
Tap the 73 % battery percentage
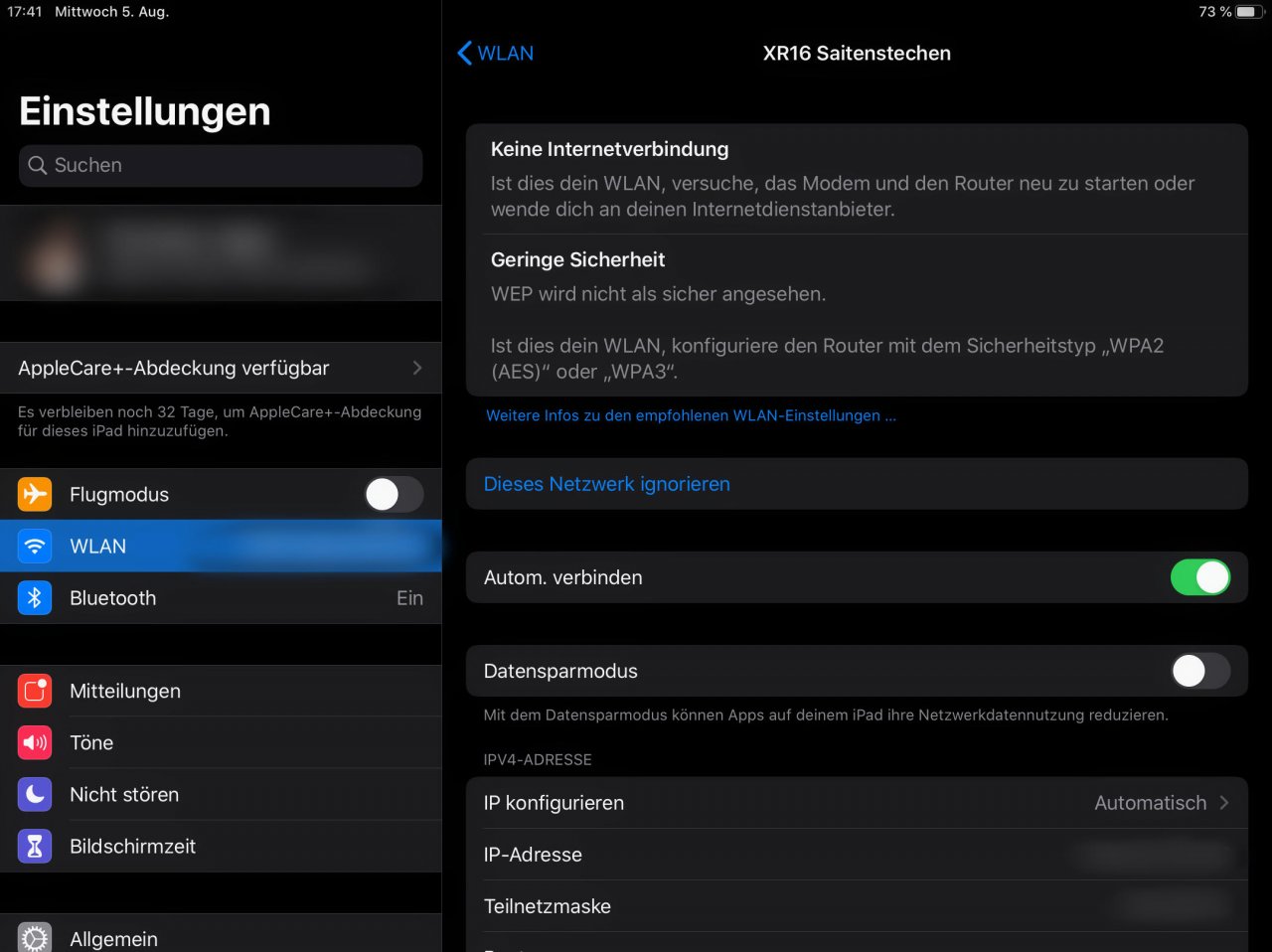pyautogui.click(x=1214, y=12)
